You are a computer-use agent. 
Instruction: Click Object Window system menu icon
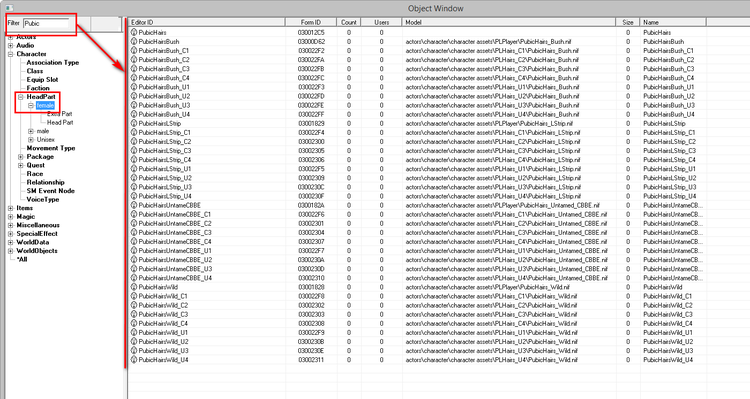pos(9,8)
